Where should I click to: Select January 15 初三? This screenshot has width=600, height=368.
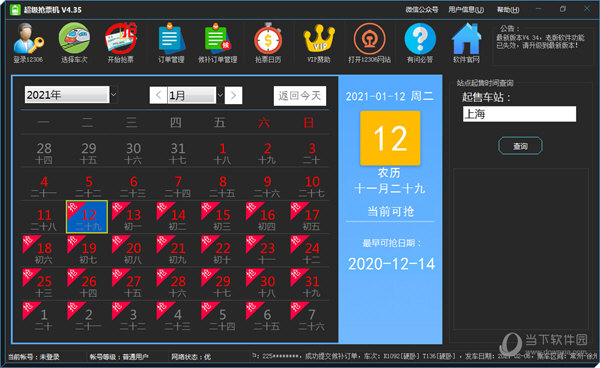pos(222,217)
